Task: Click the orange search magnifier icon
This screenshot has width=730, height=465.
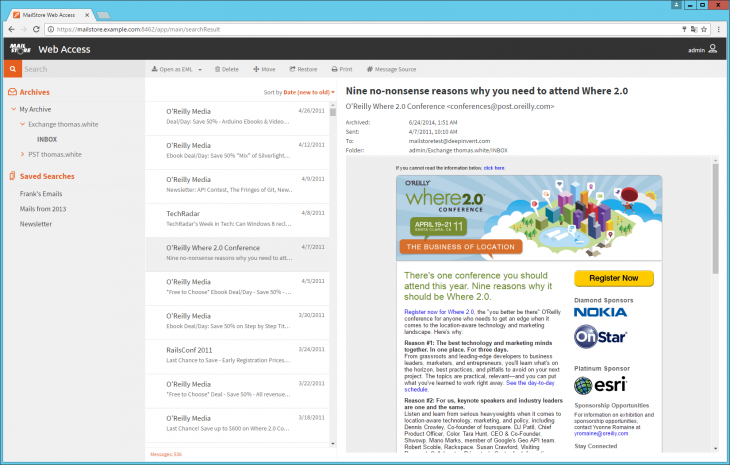Action: pos(13,69)
